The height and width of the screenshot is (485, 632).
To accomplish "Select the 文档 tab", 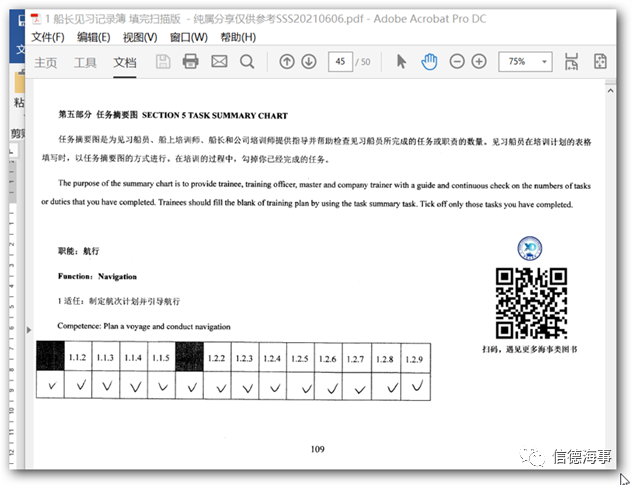I will (125, 63).
